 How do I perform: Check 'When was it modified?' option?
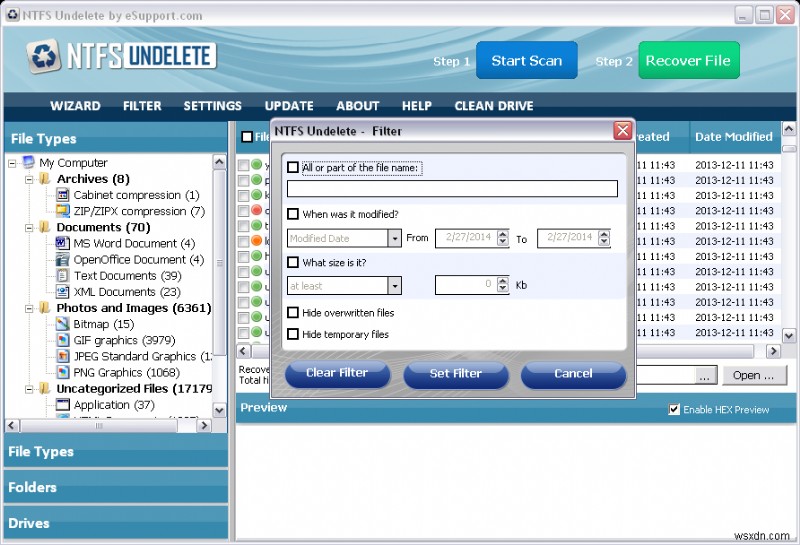pos(293,214)
